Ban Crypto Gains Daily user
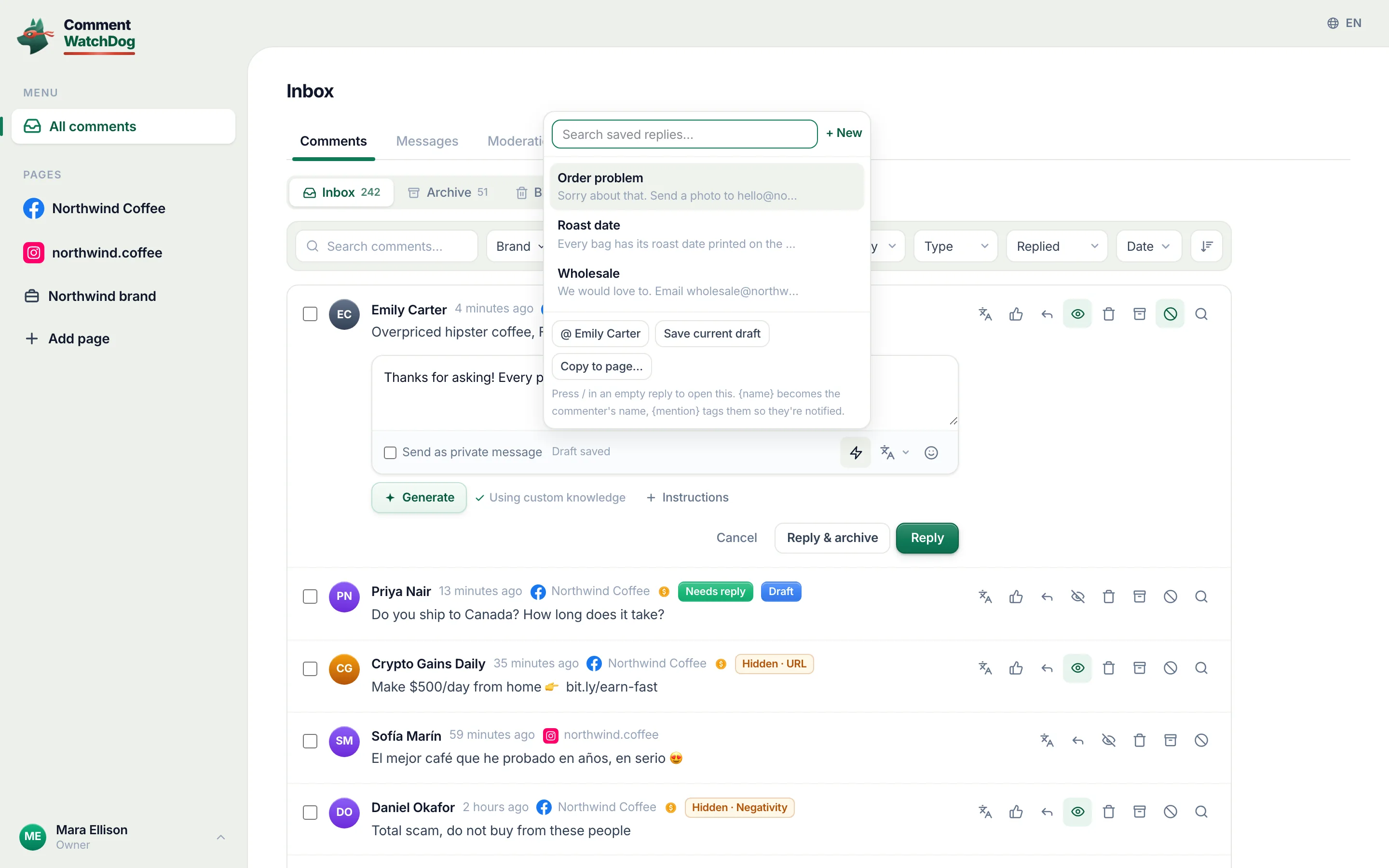This screenshot has width=1389, height=868. point(1171,668)
